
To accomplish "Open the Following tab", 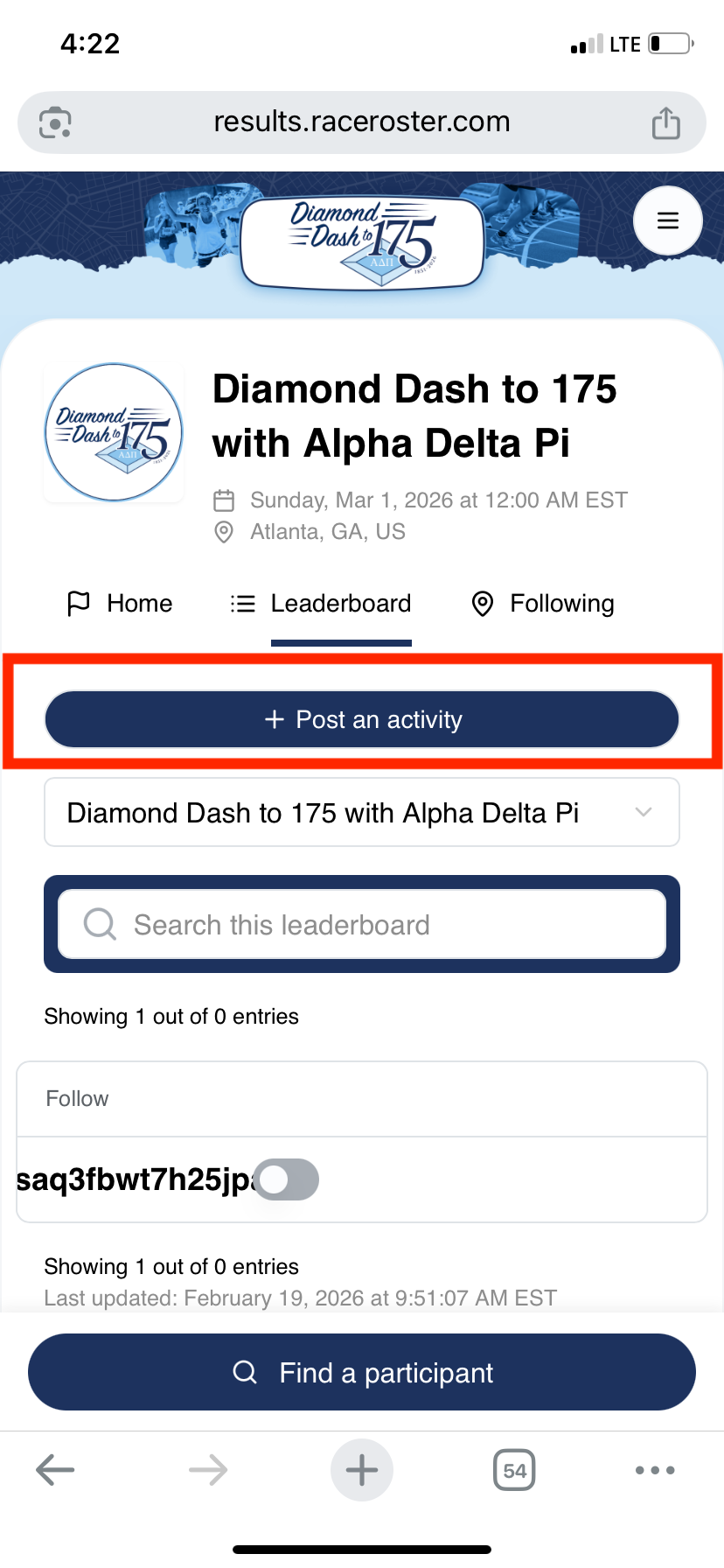I will tap(543, 604).
